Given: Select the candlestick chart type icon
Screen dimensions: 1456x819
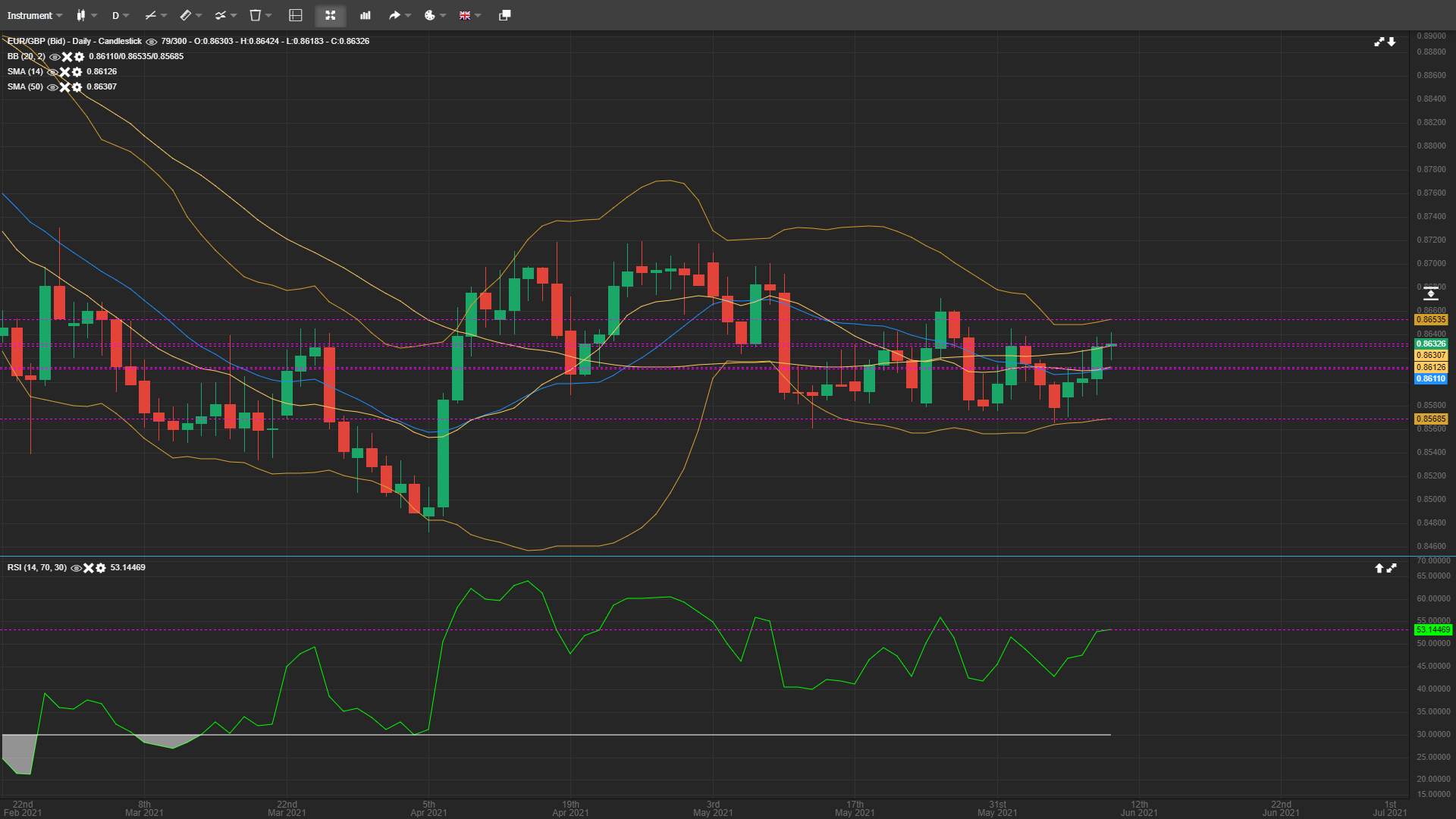Looking at the screenshot, I should point(81,15).
